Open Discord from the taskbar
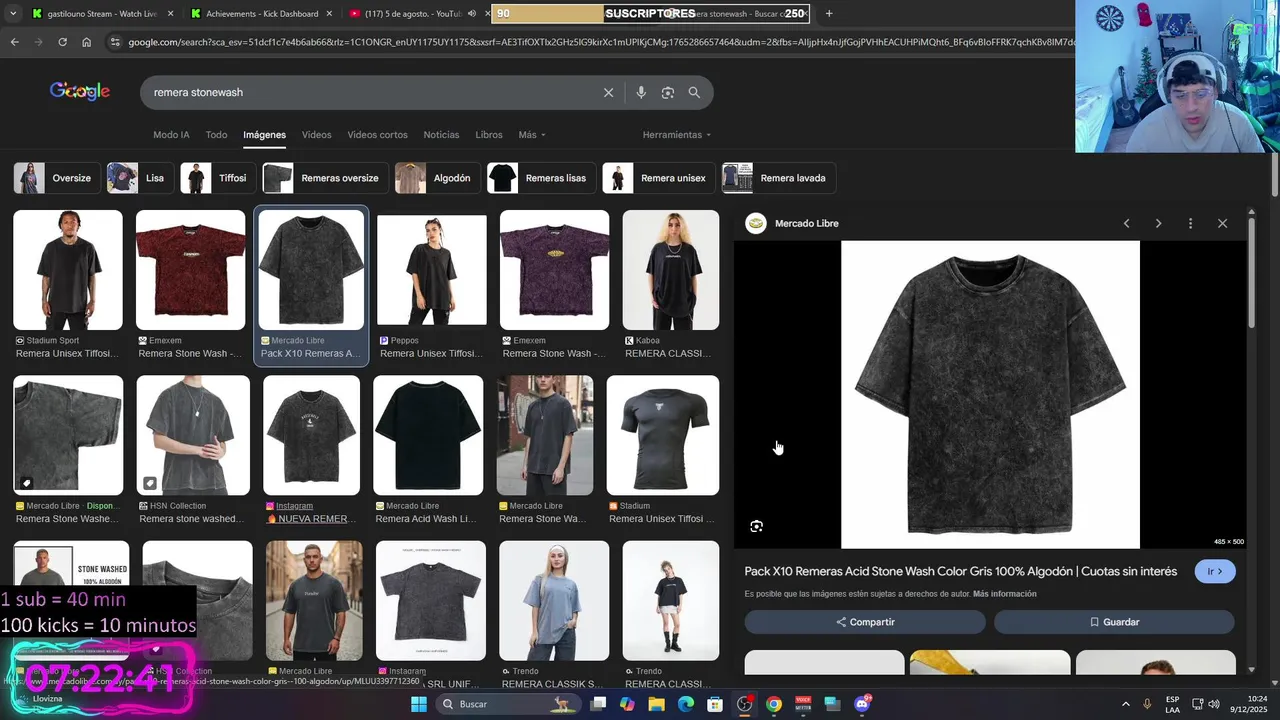The width and height of the screenshot is (1280, 720). click(x=862, y=704)
